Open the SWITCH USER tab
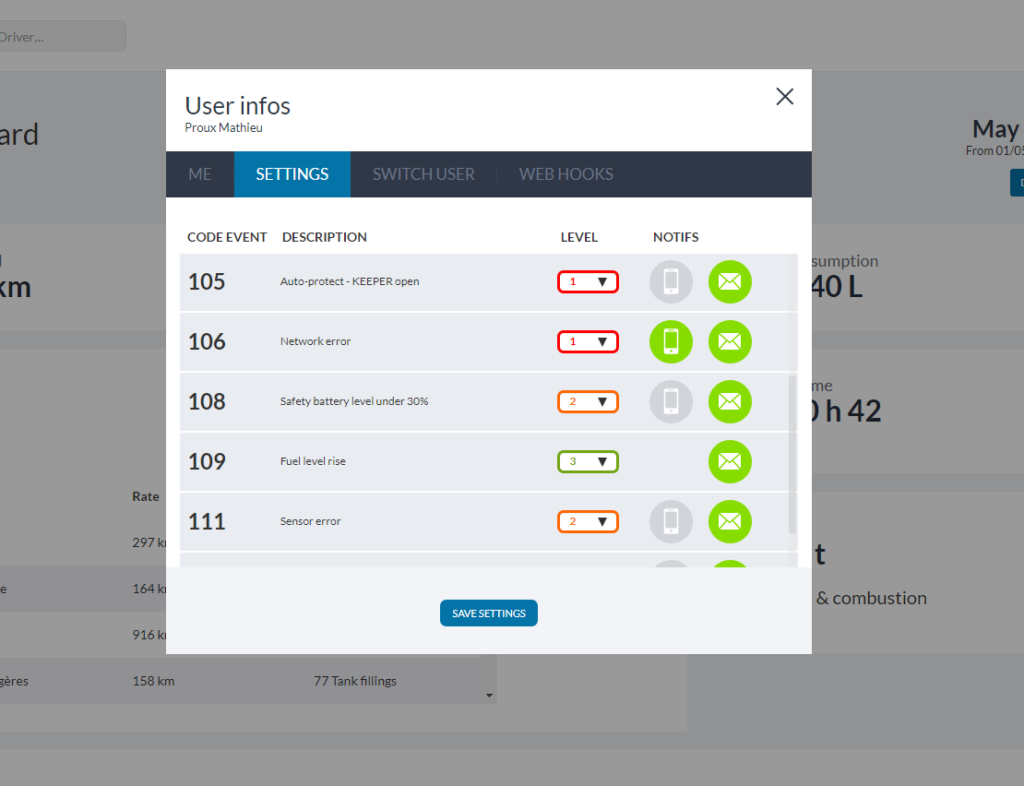Screen dimensions: 1024x786 coord(423,174)
